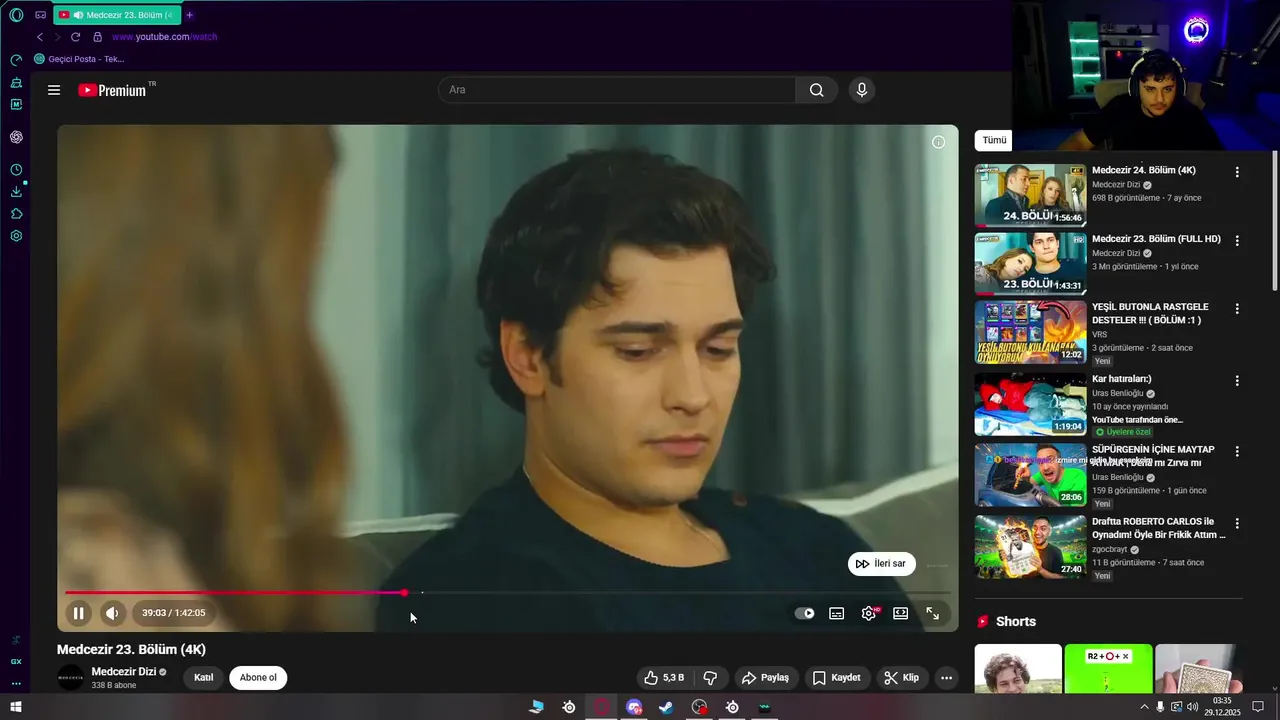The width and height of the screenshot is (1280, 720).
Task: Open the M sidebar panel icon
Action: coord(16,104)
